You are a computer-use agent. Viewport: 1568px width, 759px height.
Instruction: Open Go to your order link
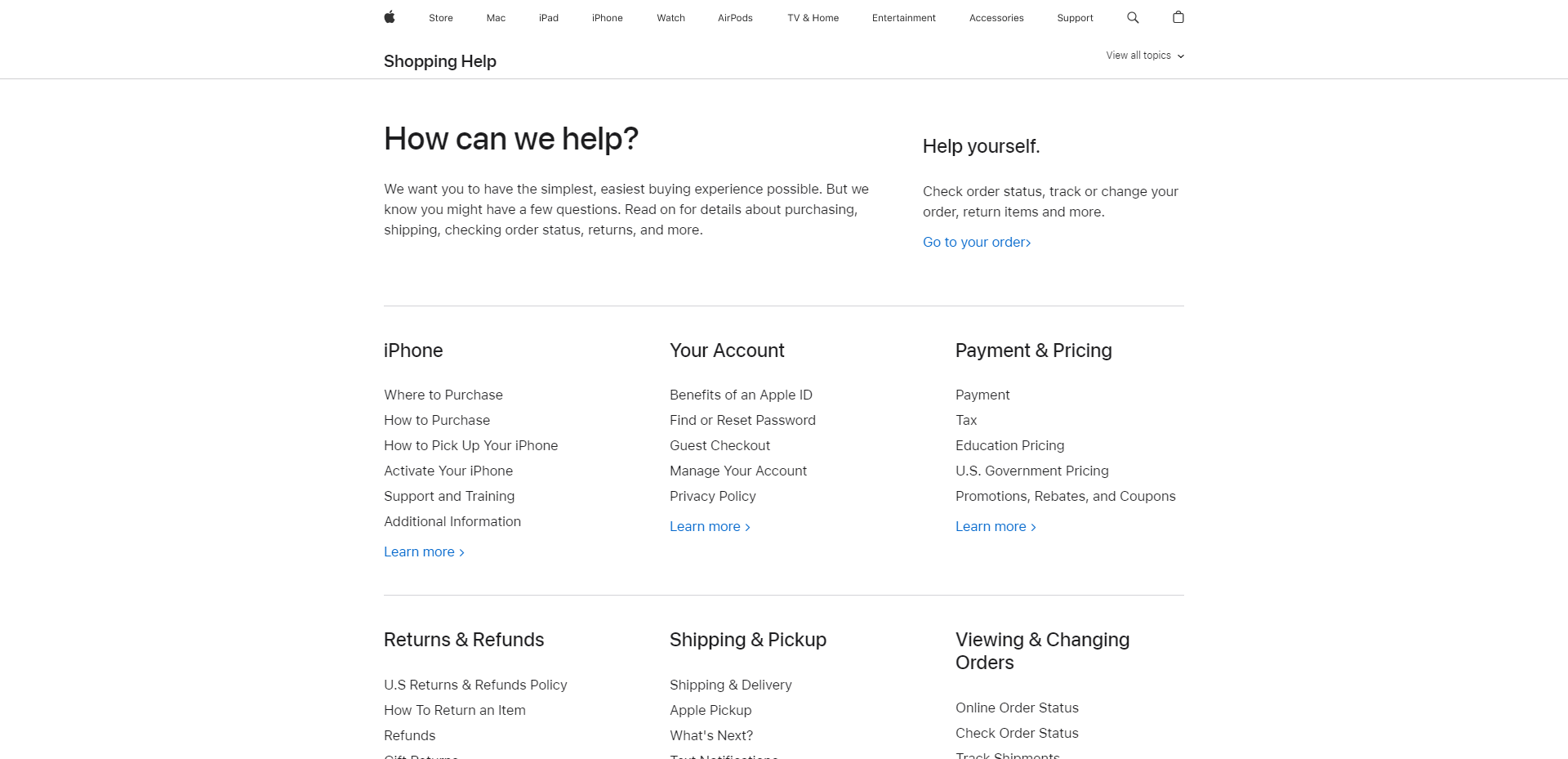973,242
